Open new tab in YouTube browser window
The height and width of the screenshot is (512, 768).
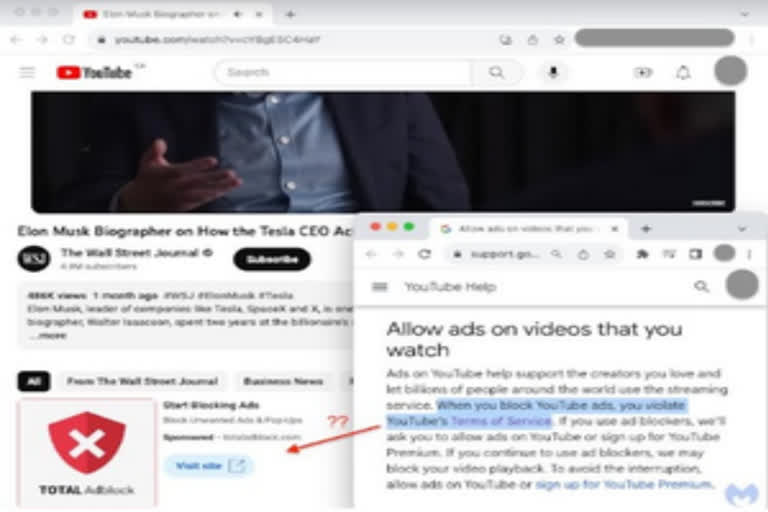[290, 14]
